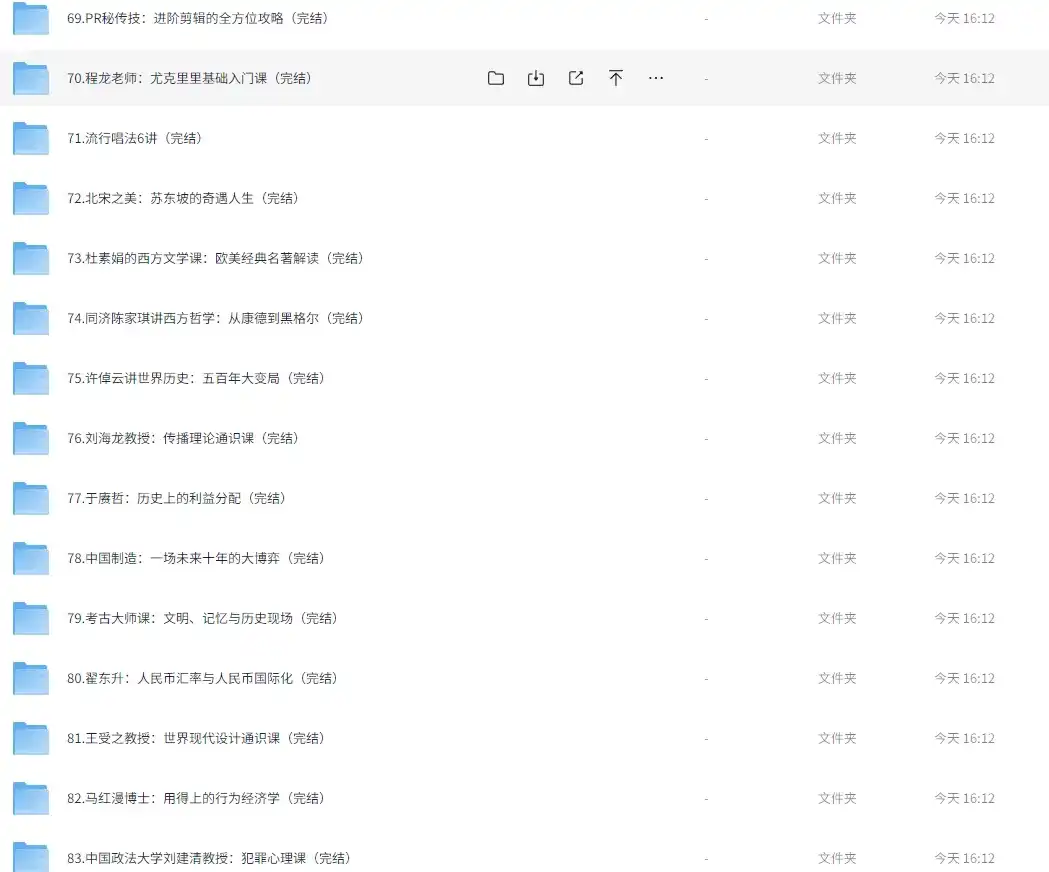The image size is (1049, 872).
Task: Open folder name 81.王受之教授：世界现代设计通识课
Action: click(x=196, y=739)
